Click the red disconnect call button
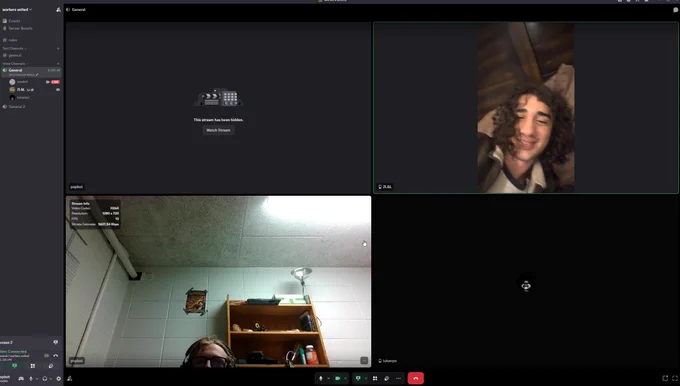Screen dimensions: 680x386 pyautogui.click(x=416, y=378)
